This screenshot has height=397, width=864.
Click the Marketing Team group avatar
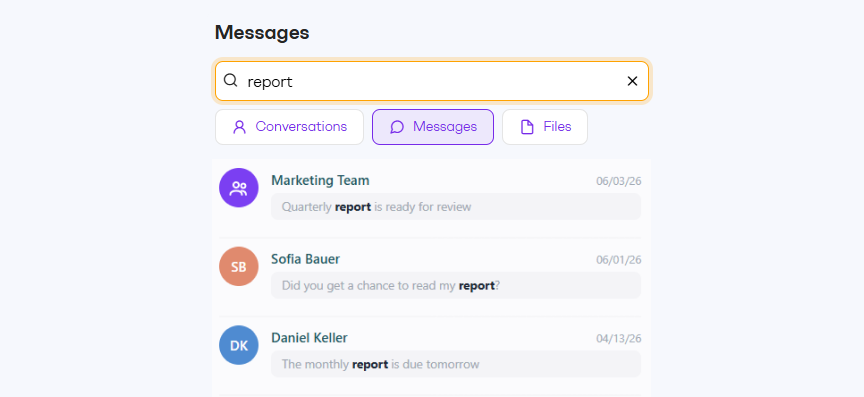click(239, 188)
